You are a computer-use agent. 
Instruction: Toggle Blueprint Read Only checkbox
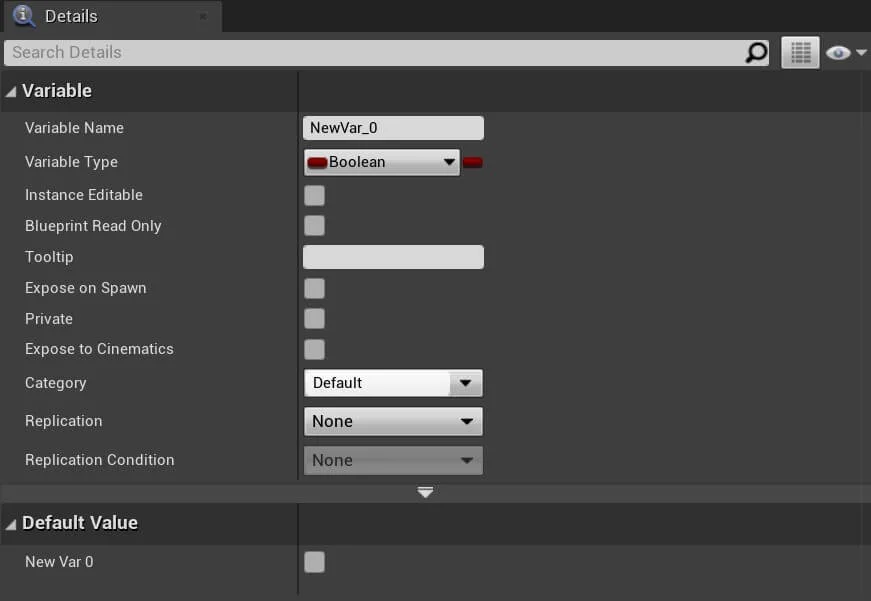coord(314,226)
